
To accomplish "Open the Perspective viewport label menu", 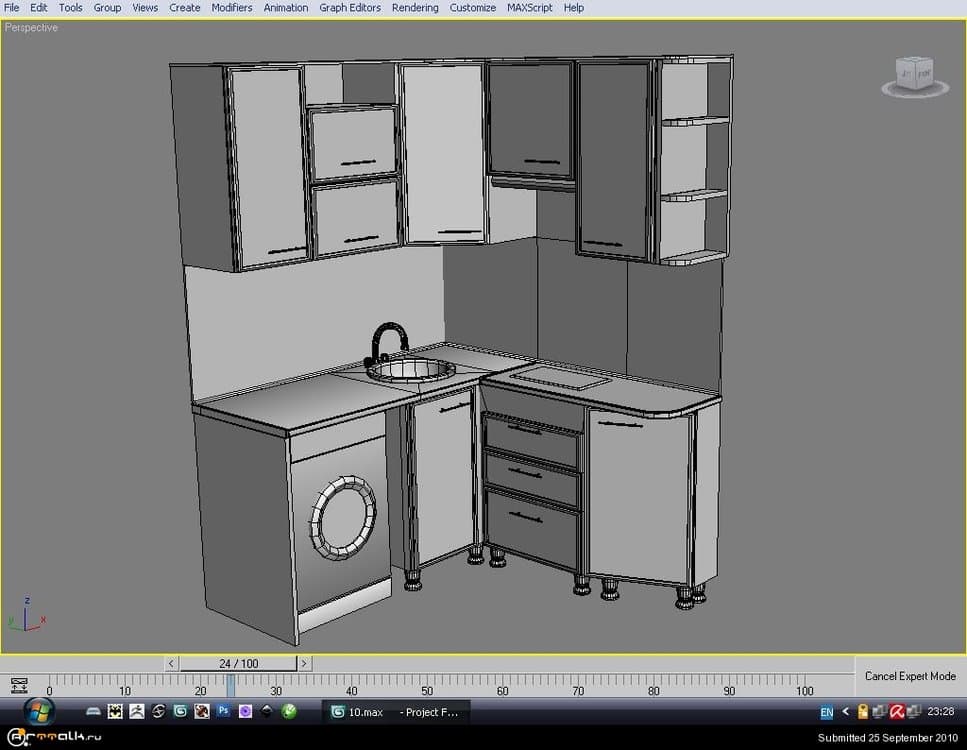I will [x=31, y=28].
